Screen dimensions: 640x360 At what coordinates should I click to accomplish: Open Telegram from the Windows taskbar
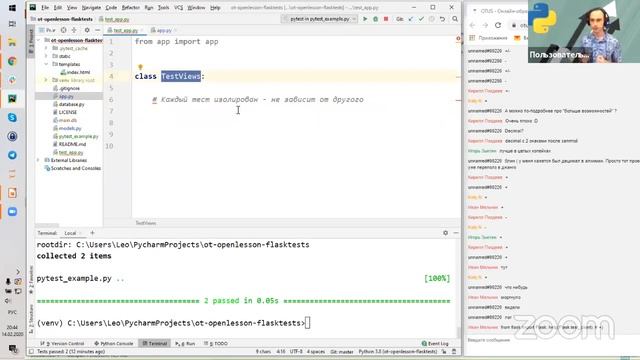pyautogui.click(x=12, y=155)
